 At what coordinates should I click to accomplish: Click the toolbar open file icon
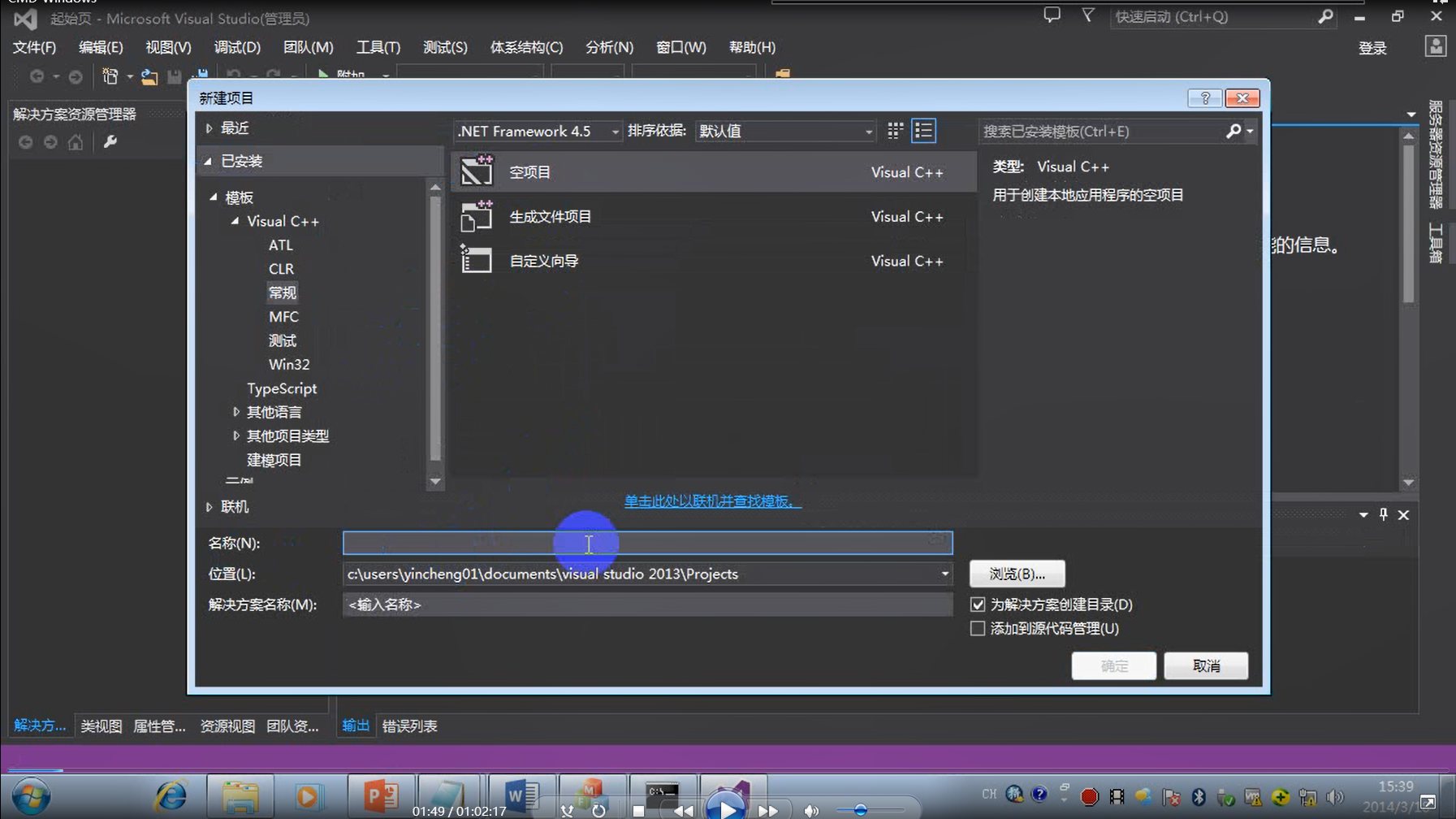click(x=149, y=76)
